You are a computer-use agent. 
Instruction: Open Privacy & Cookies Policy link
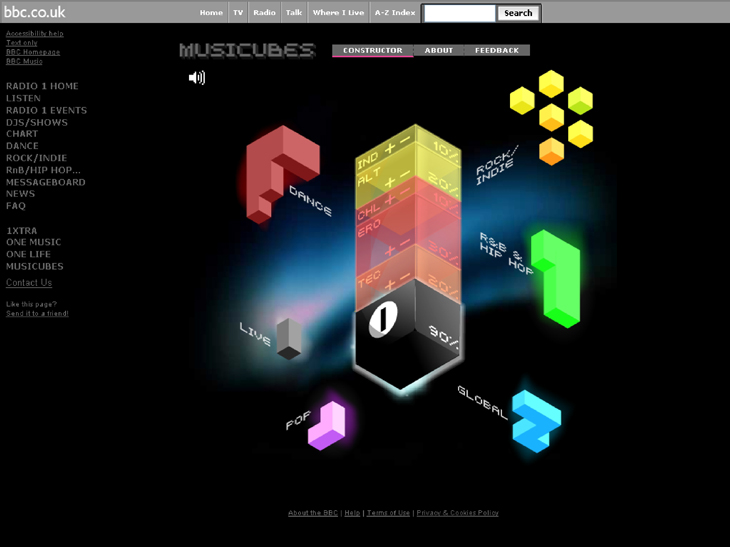(458, 513)
